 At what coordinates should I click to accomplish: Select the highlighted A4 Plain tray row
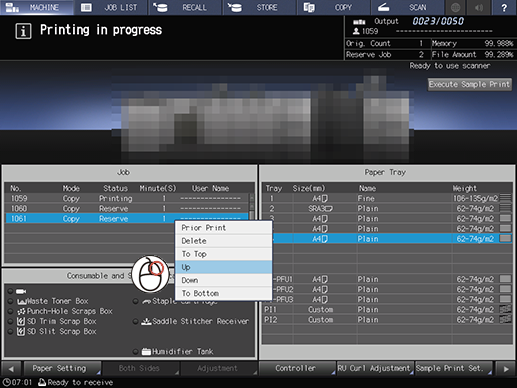coord(392,239)
